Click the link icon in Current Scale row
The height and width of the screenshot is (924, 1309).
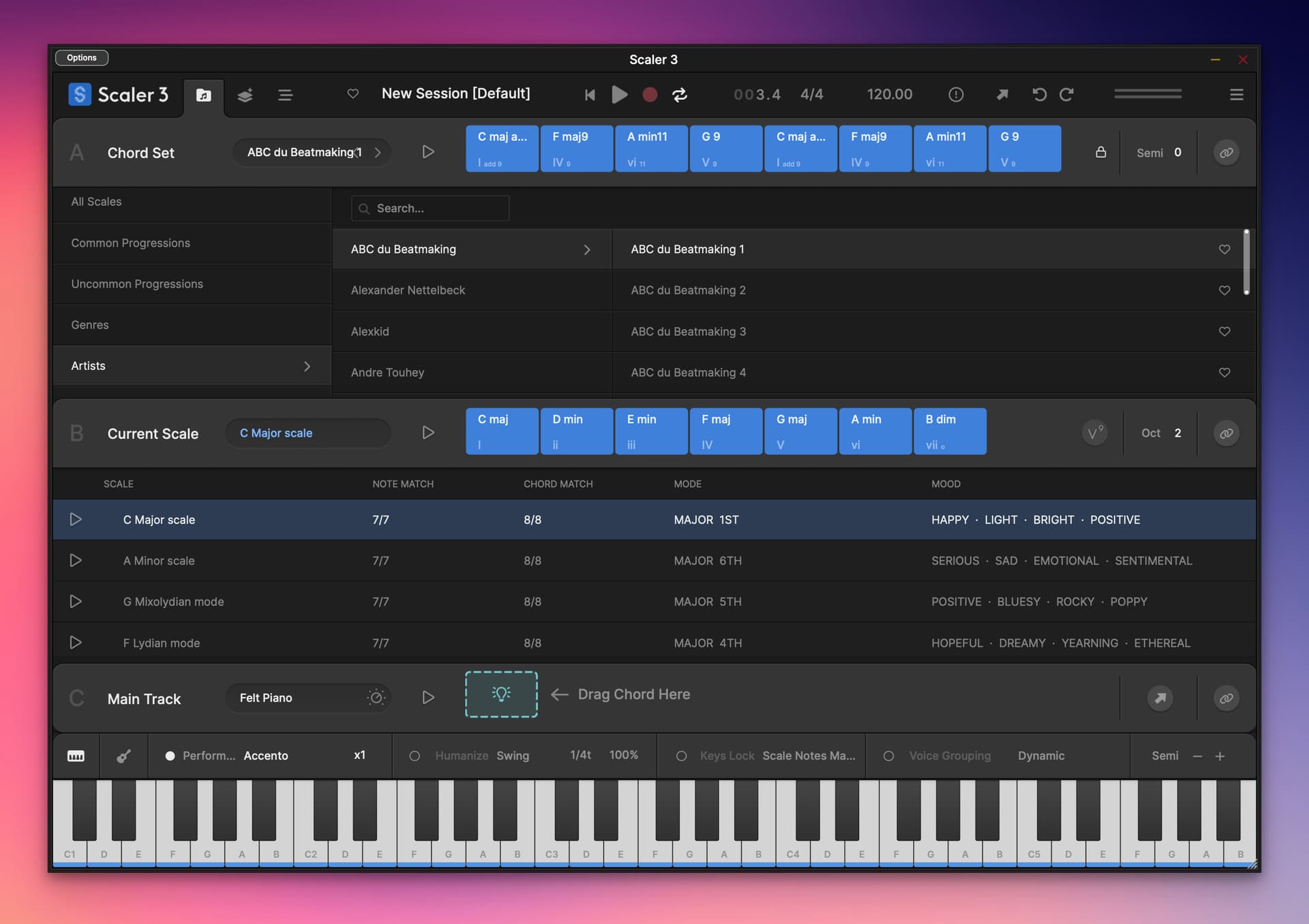(1226, 433)
